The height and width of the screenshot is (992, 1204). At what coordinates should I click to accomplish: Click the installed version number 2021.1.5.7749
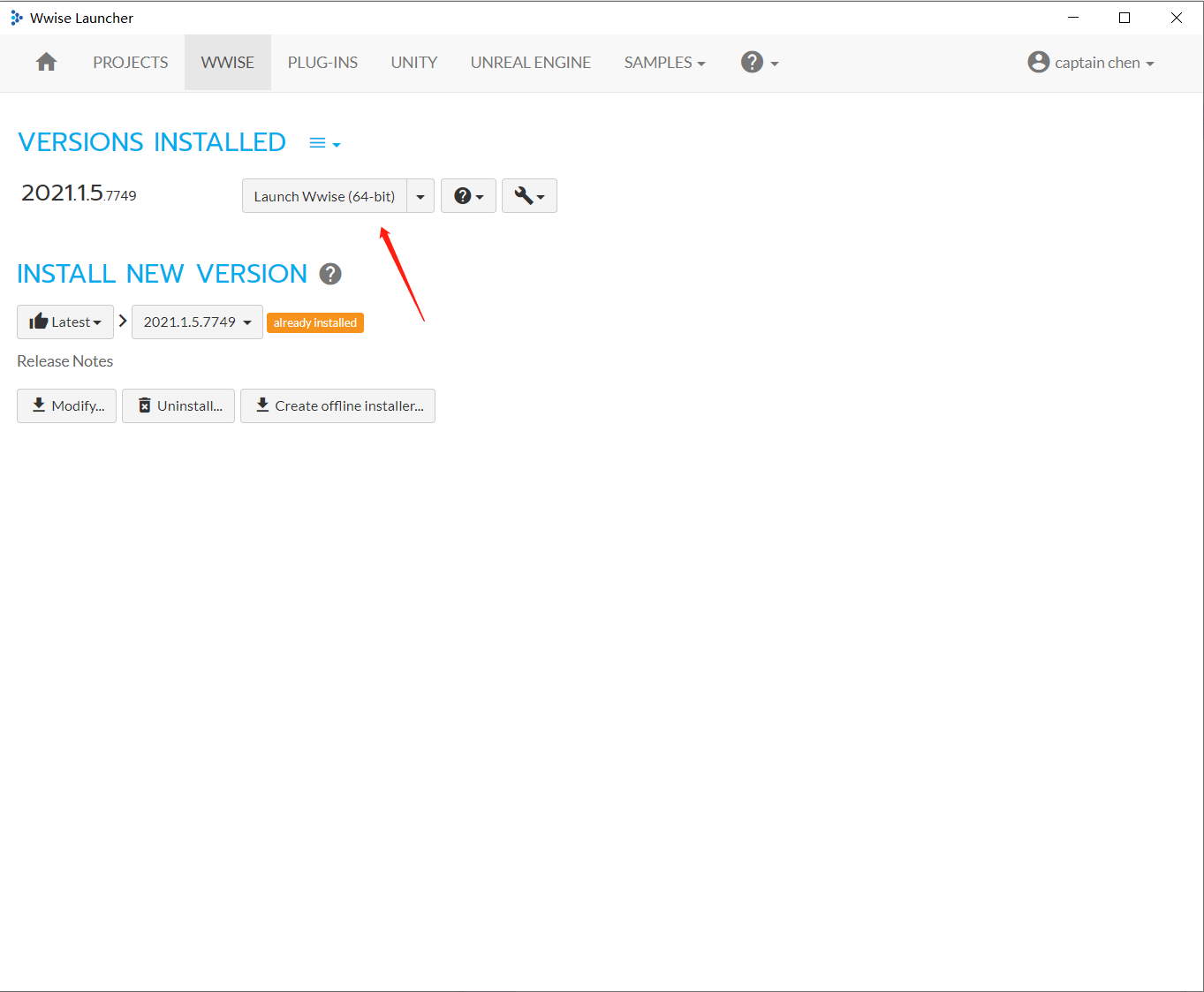click(79, 193)
